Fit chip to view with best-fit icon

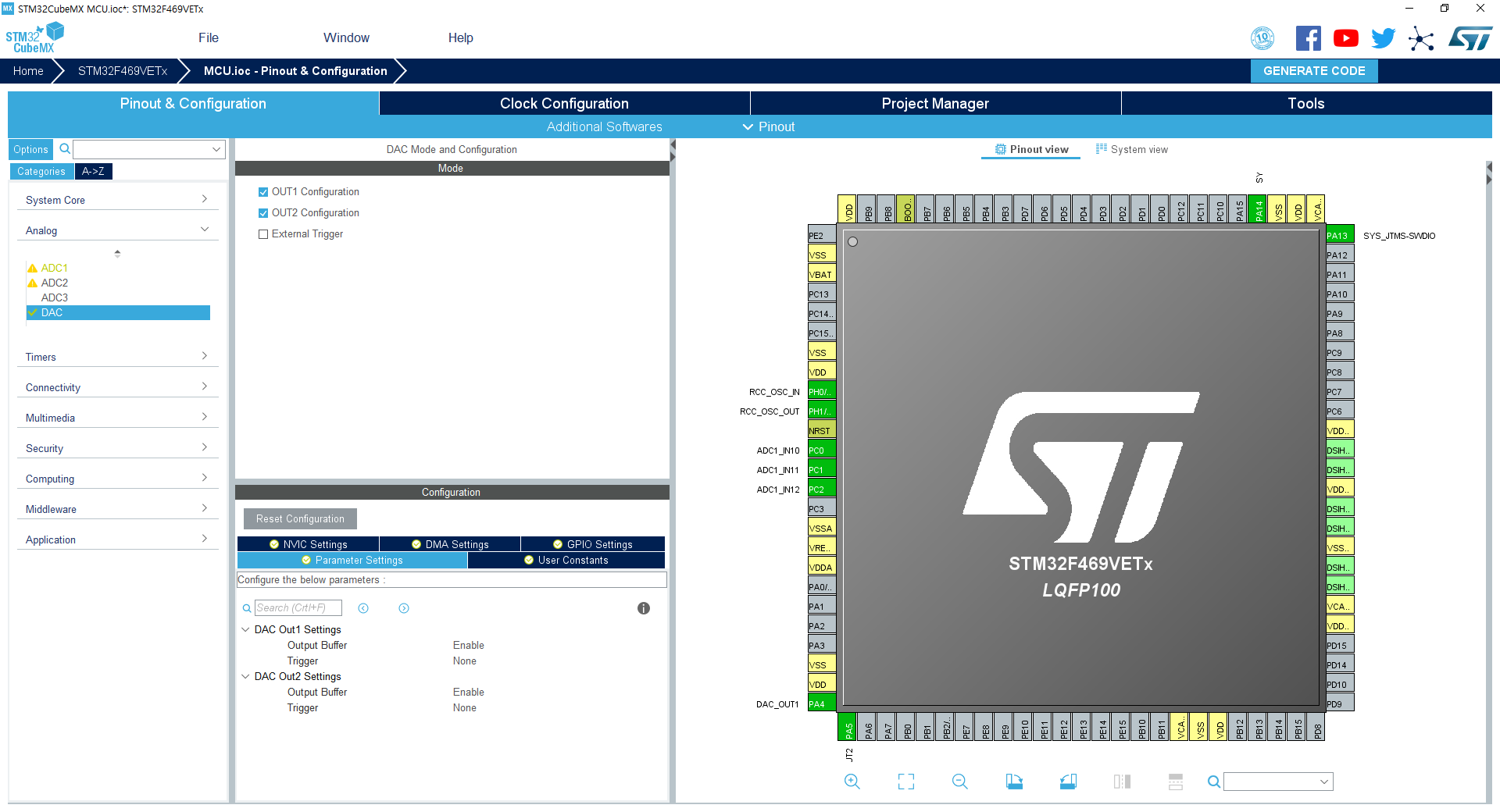coord(906,782)
